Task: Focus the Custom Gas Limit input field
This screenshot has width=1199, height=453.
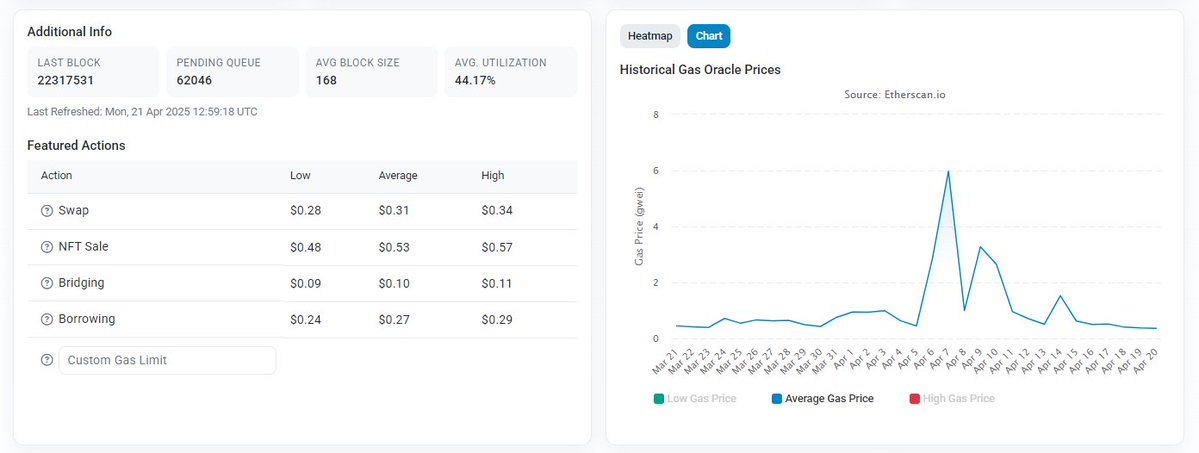Action: pyautogui.click(x=167, y=360)
